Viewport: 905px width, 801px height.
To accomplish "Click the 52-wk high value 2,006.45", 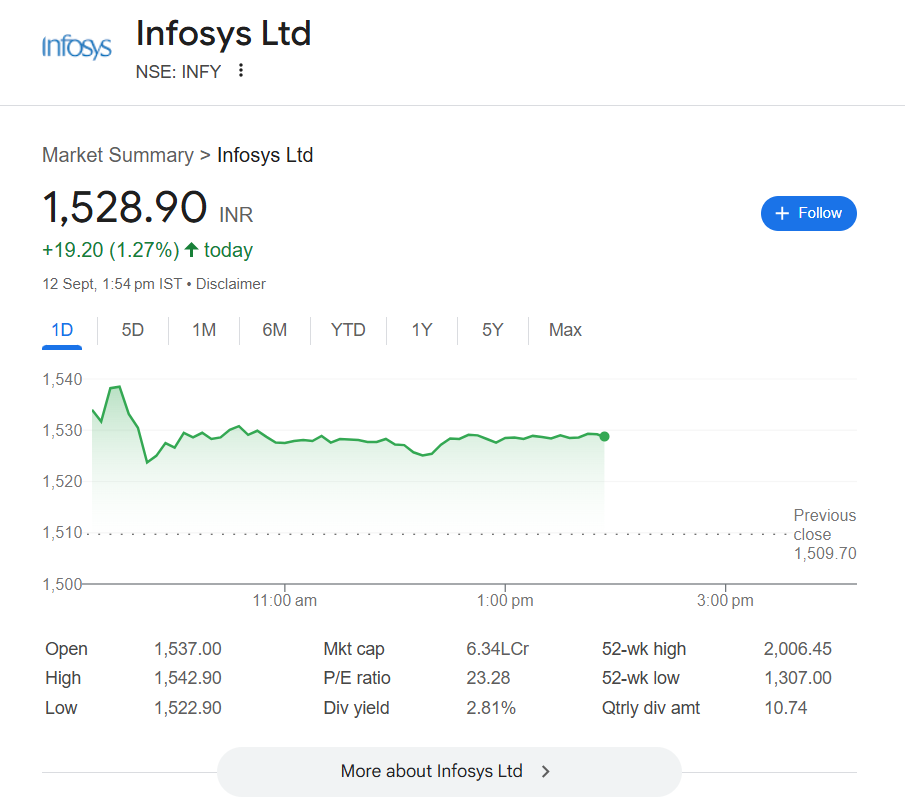I will coord(797,649).
